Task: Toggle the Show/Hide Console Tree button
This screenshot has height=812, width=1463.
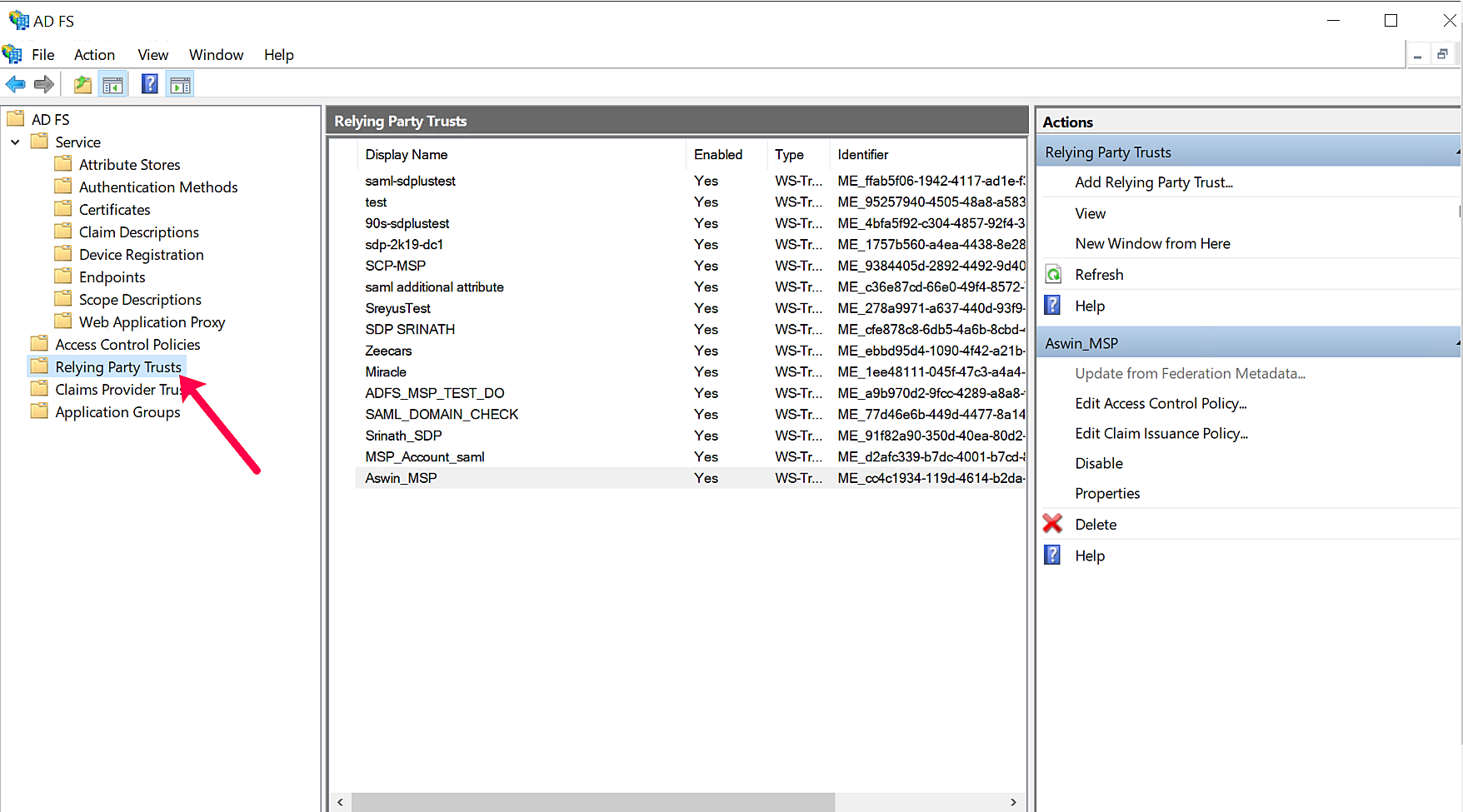Action: click(112, 84)
